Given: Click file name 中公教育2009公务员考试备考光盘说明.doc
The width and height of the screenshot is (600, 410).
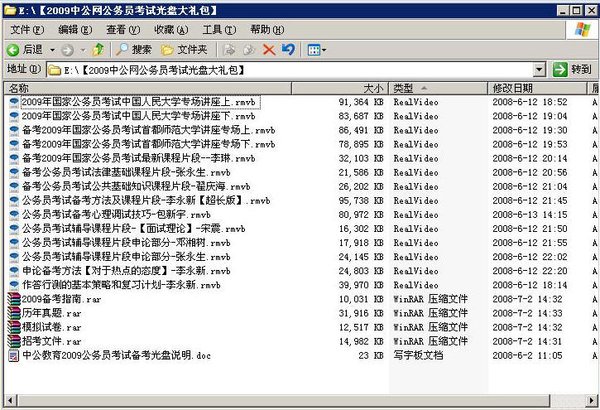Looking at the screenshot, I should click(116, 356).
